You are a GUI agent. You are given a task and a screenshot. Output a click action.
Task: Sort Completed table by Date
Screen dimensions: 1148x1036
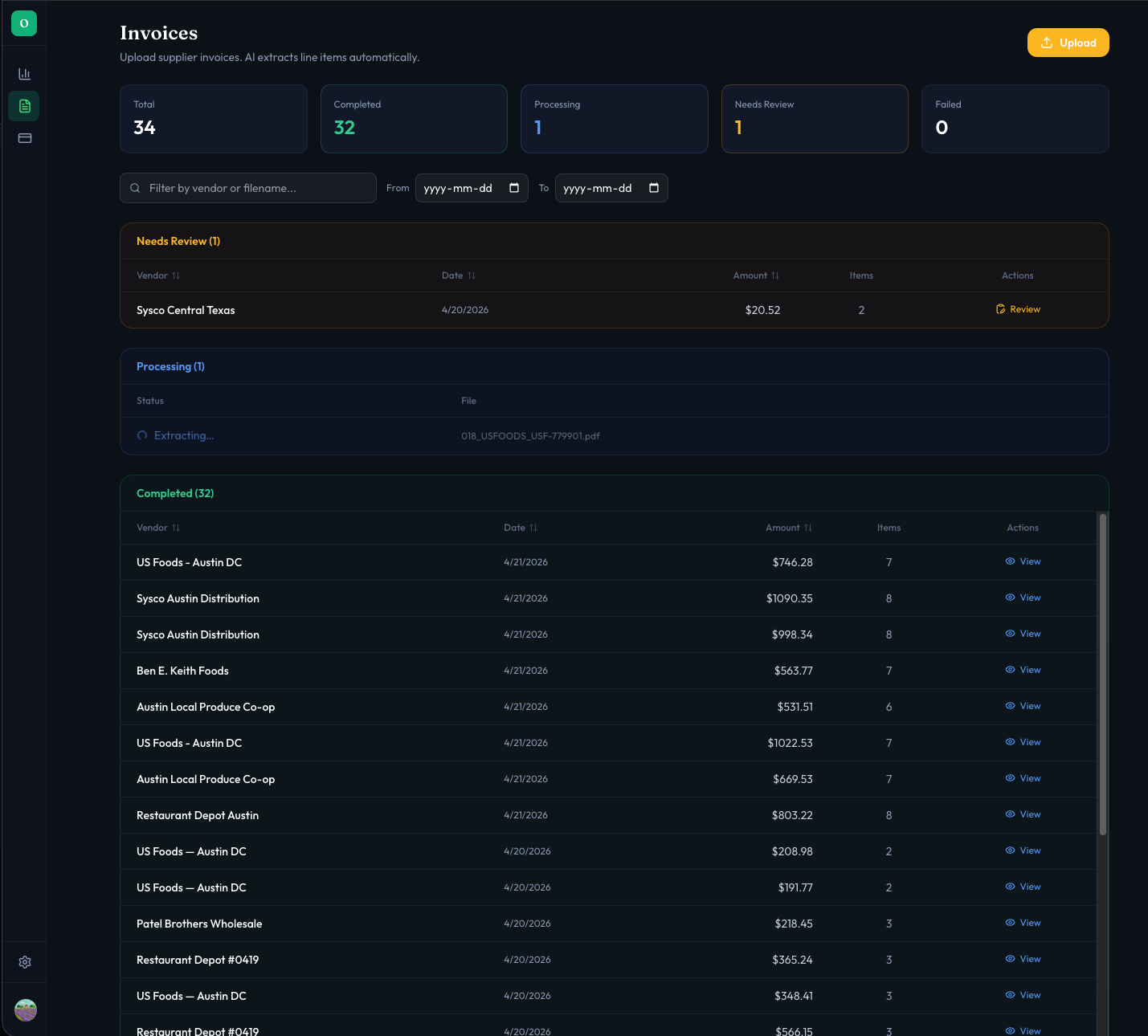tap(521, 528)
